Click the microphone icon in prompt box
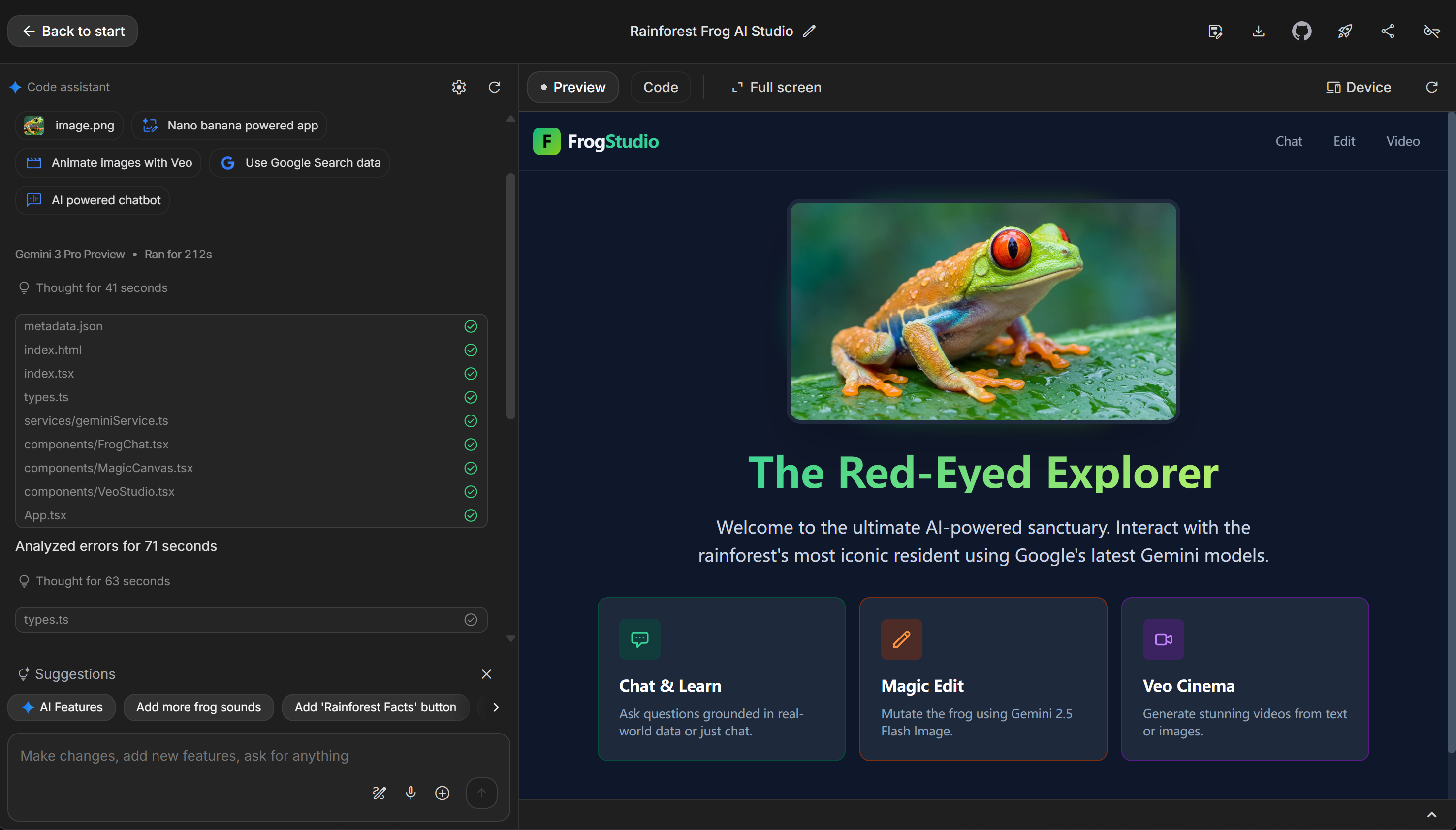1456x830 pixels. click(x=411, y=793)
